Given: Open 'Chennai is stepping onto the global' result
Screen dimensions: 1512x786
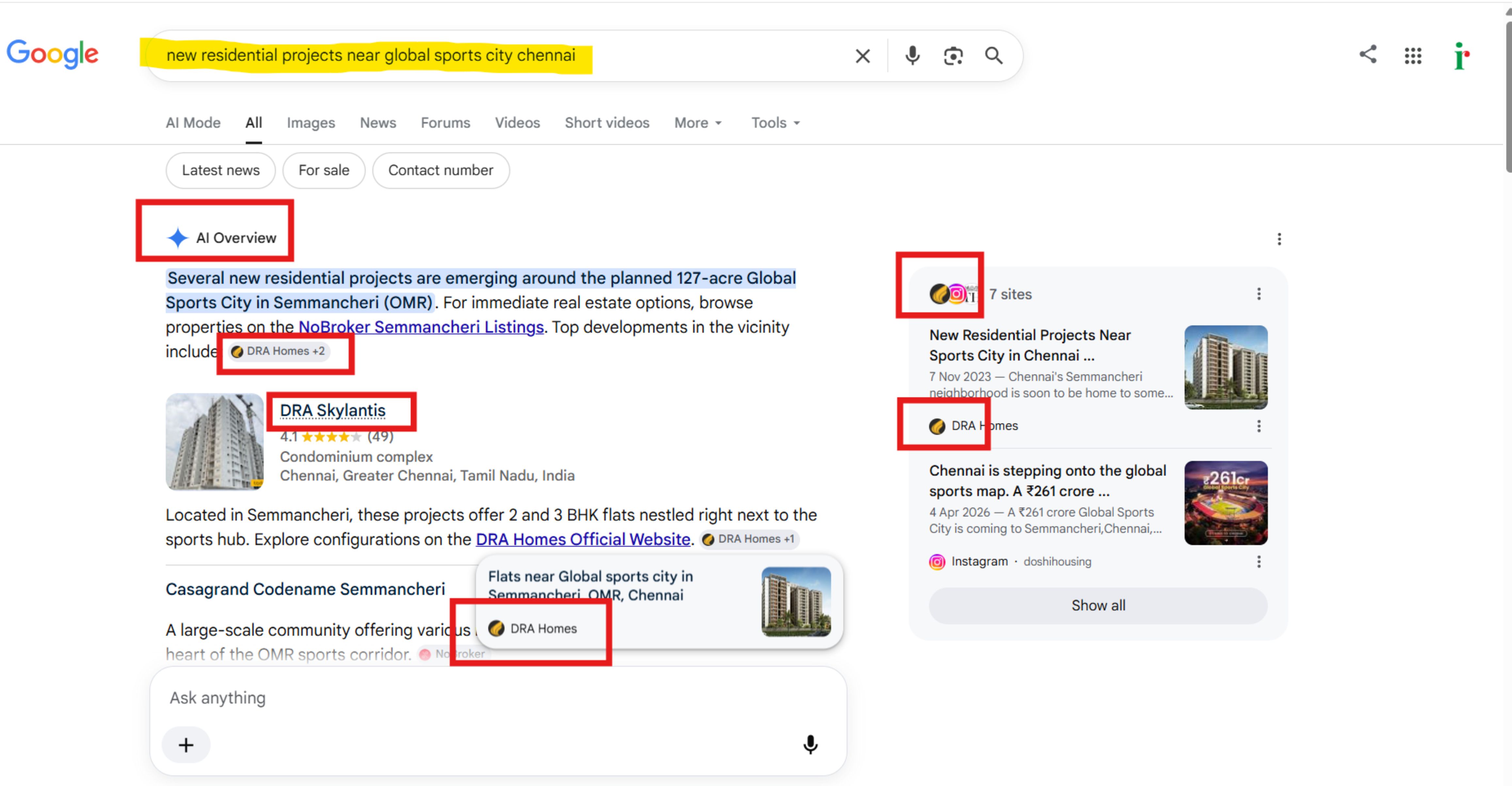Looking at the screenshot, I should (1047, 481).
